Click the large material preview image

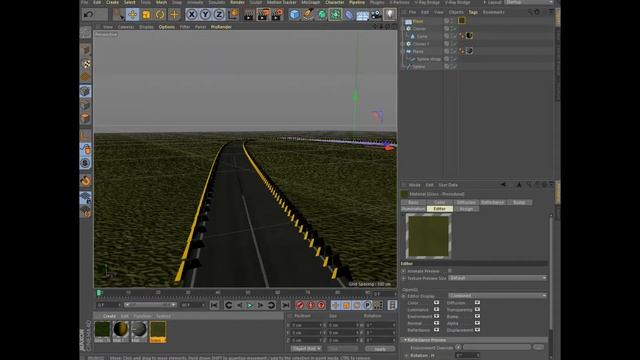429,236
